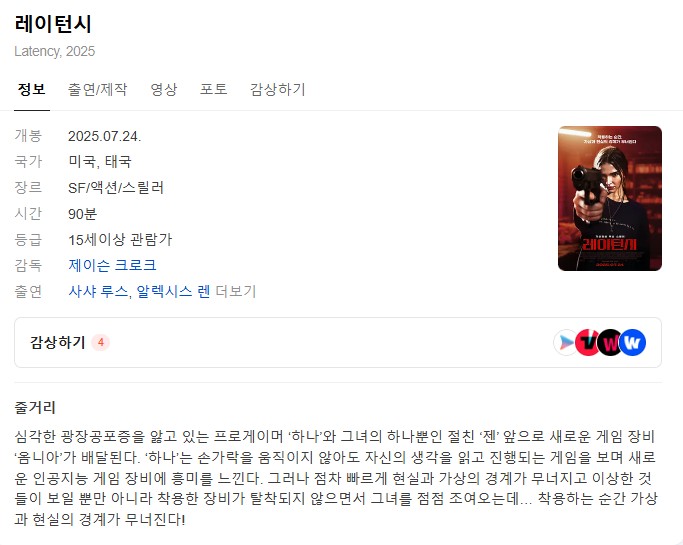The height and width of the screenshot is (545, 683).
Task: Open the 영상 tab
Action: tap(164, 89)
